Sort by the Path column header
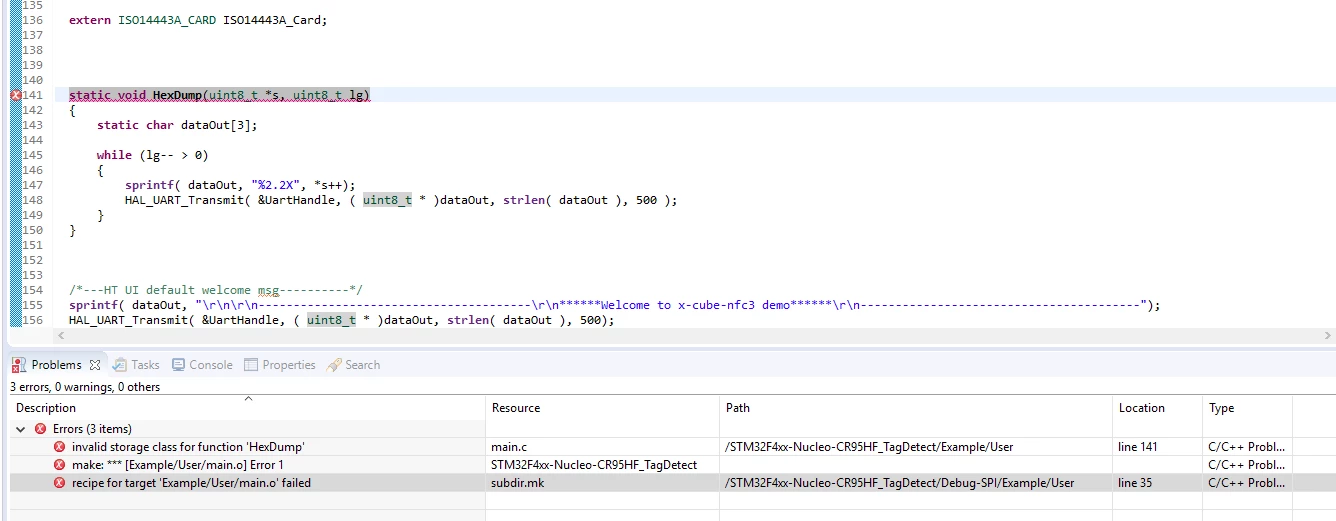 tap(916, 408)
